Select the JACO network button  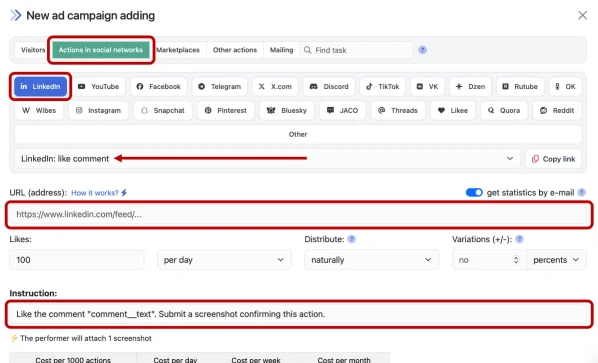pyautogui.click(x=342, y=111)
